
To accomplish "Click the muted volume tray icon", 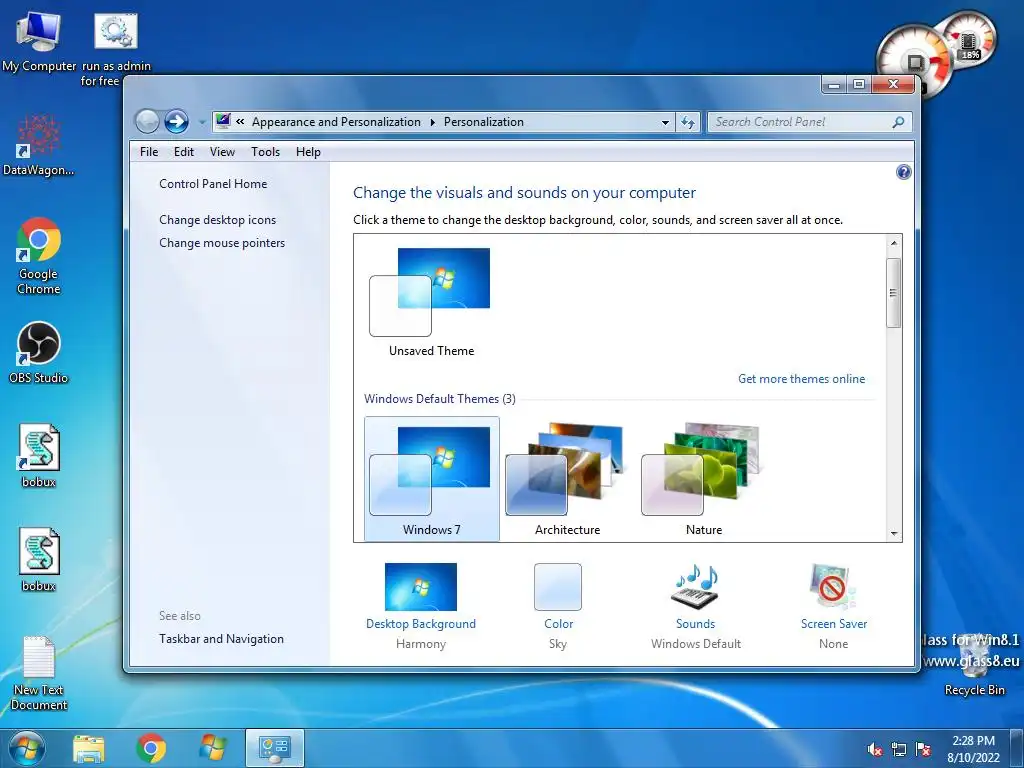I will click(874, 749).
